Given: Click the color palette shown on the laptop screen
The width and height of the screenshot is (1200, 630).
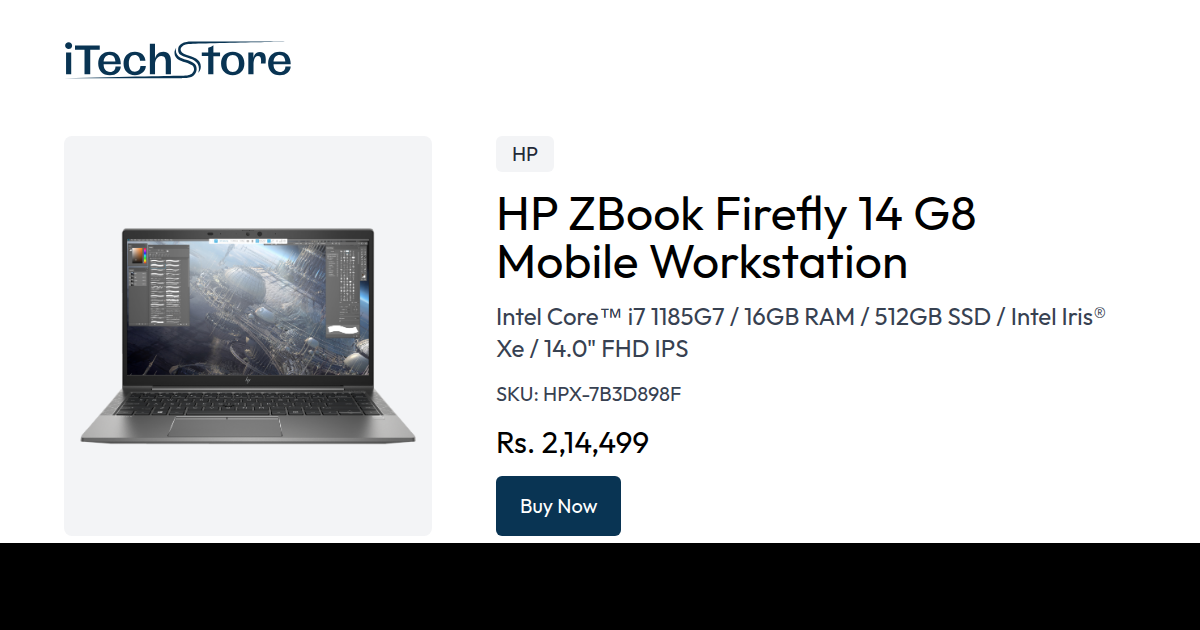Looking at the screenshot, I should (139, 255).
